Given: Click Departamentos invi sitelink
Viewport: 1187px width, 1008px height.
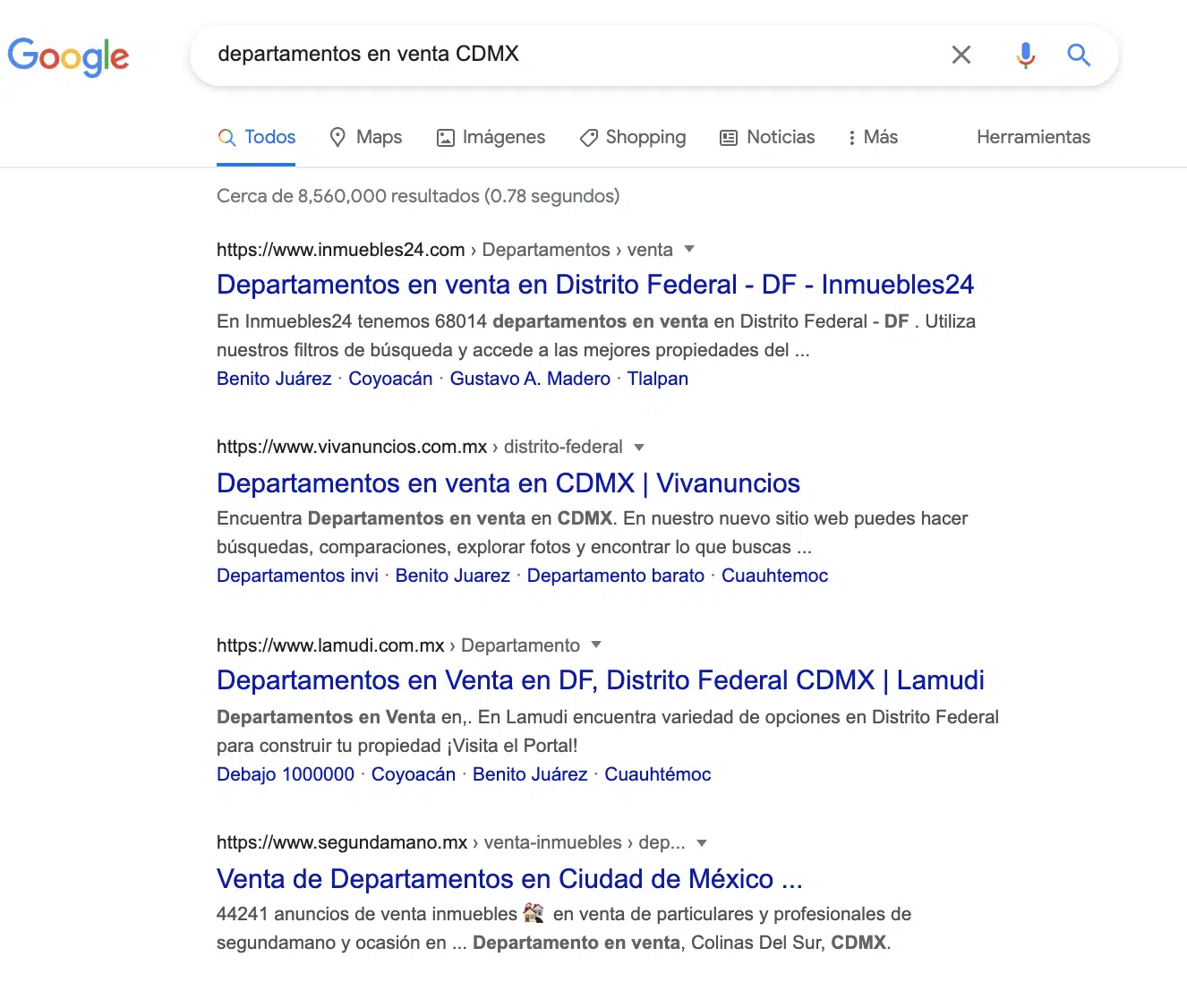Looking at the screenshot, I should pyautogui.click(x=297, y=576).
